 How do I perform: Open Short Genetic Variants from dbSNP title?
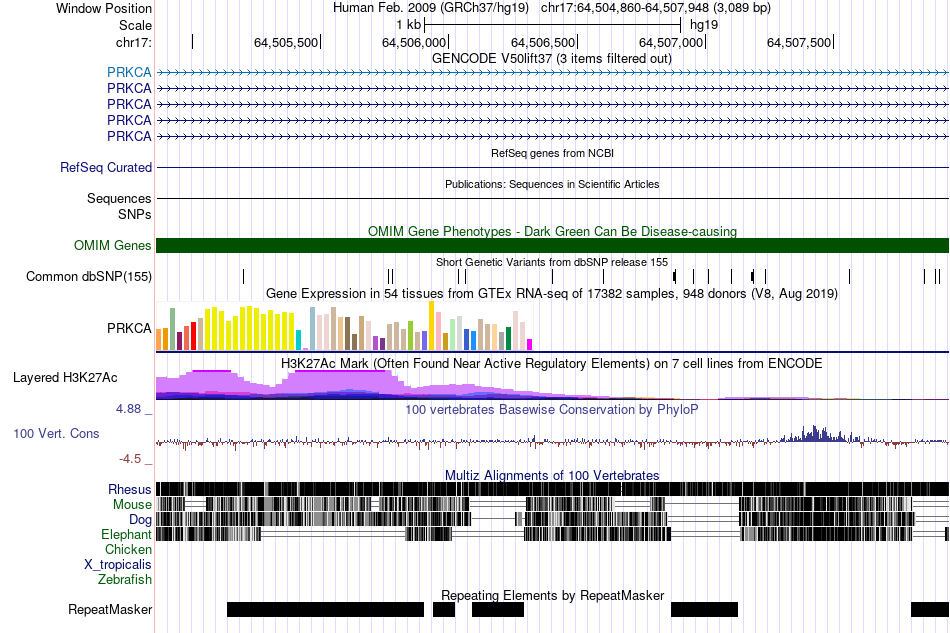coord(552,262)
